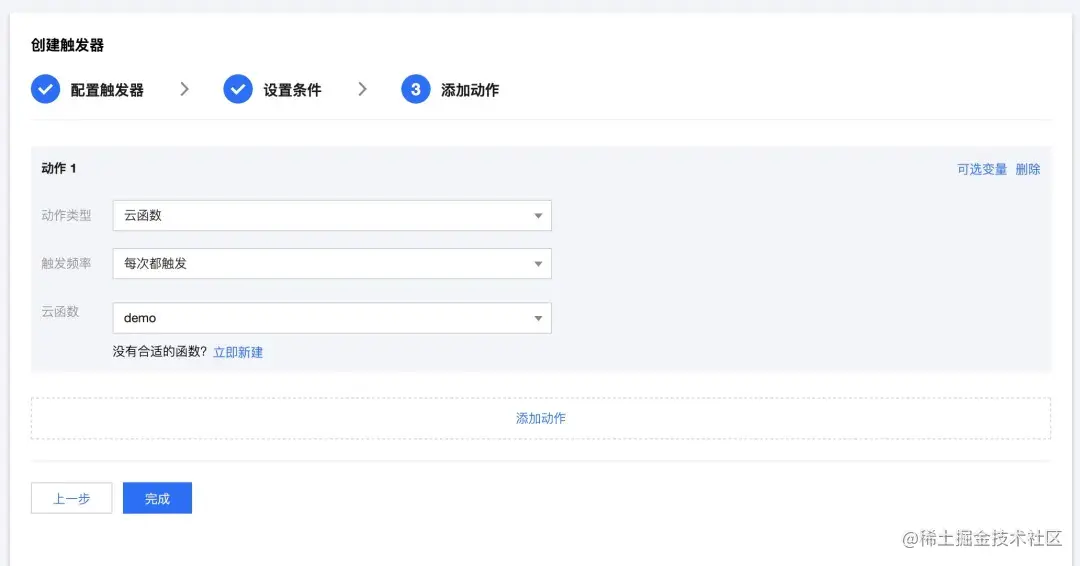Viewport: 1080px width, 566px height.
Task: Click the 创建触发器 title
Action: coord(68,45)
